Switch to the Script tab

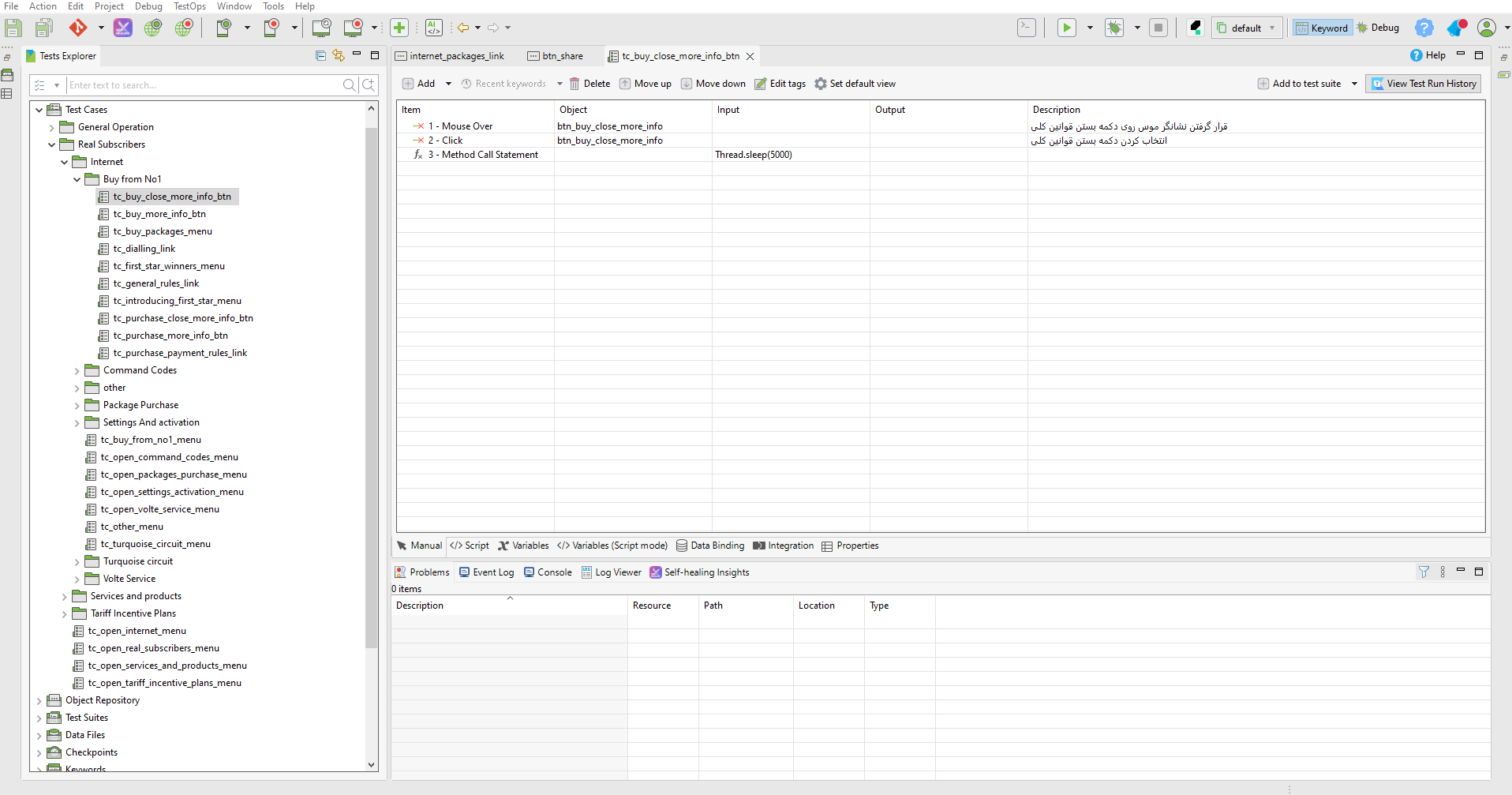pyautogui.click(x=470, y=546)
